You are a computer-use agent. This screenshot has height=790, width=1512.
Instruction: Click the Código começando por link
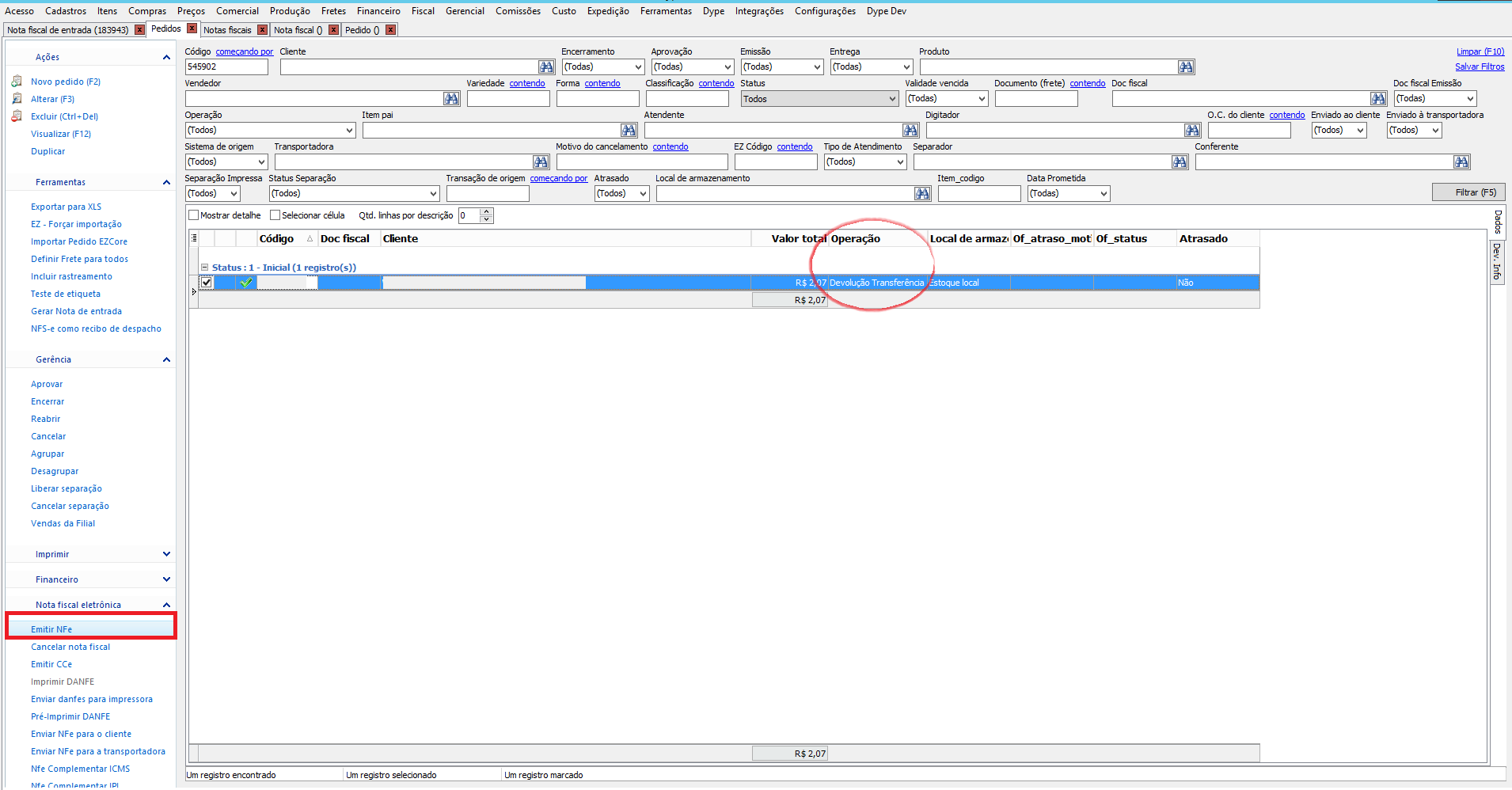pos(245,51)
